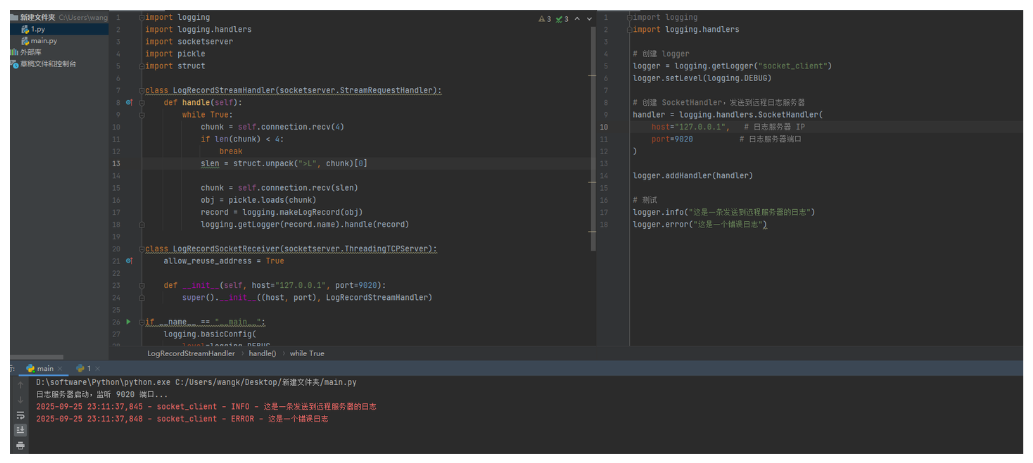Click the handle() breadcrumb item
The height and width of the screenshot is (463, 1033).
(x=263, y=353)
